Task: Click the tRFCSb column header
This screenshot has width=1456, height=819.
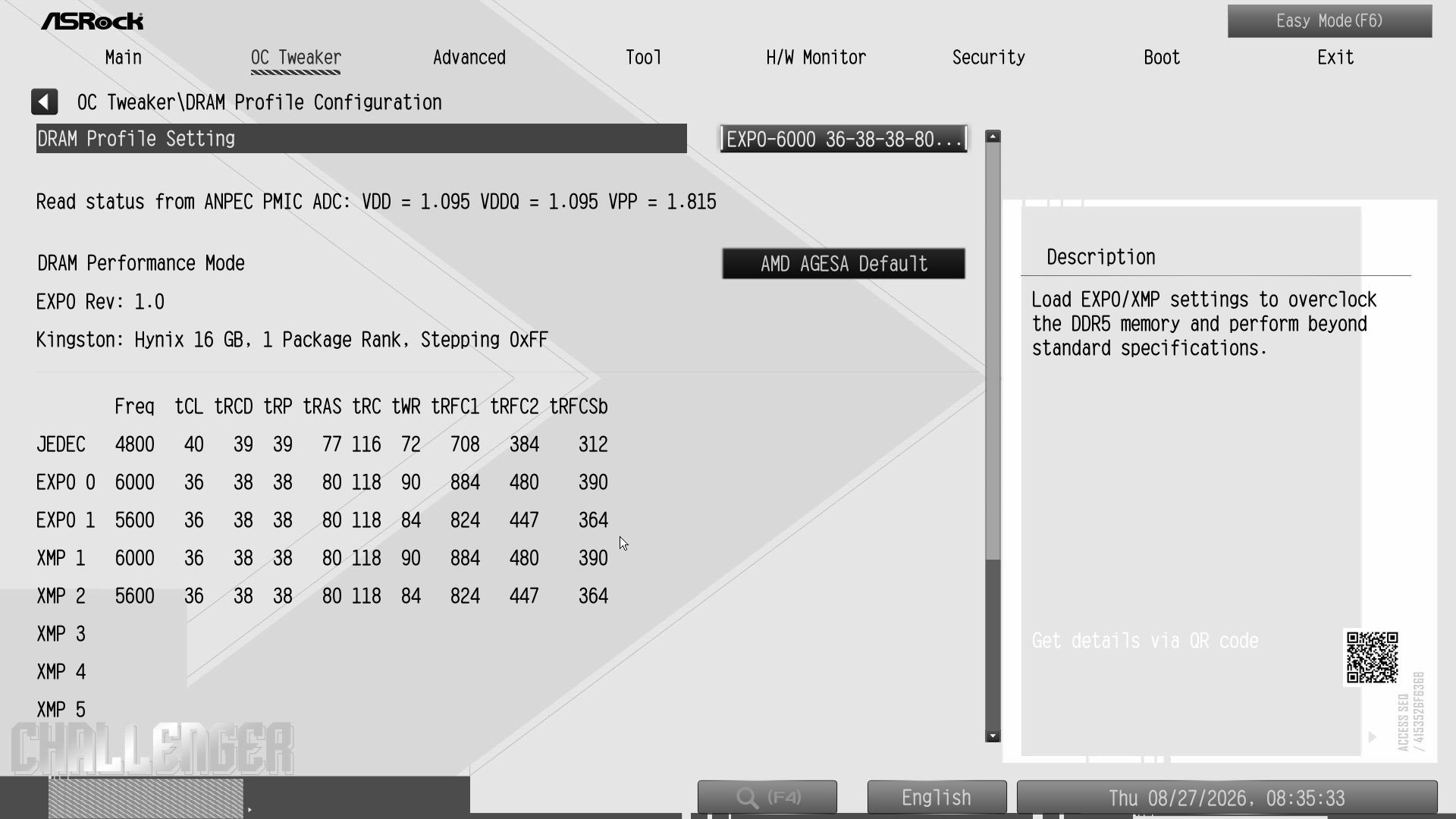Action: 579,407
